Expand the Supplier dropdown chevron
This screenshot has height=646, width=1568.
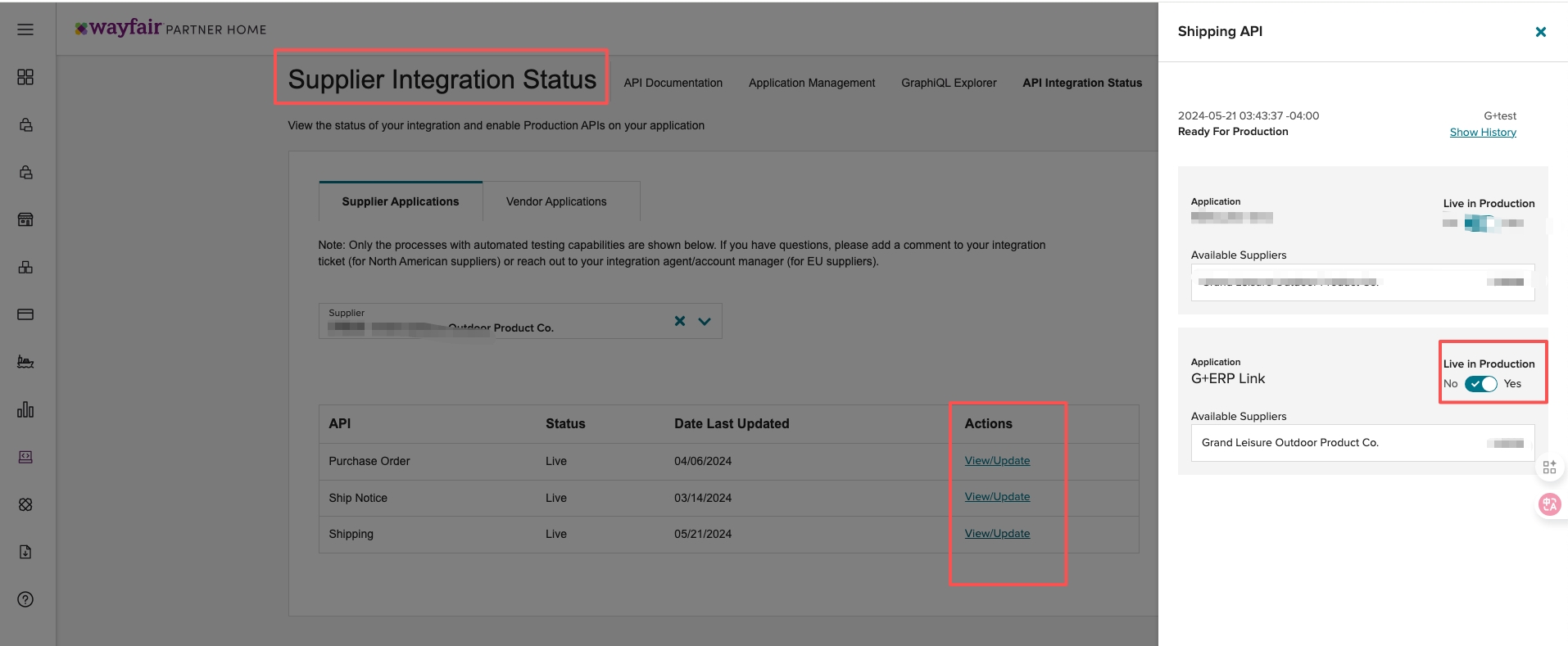point(705,321)
